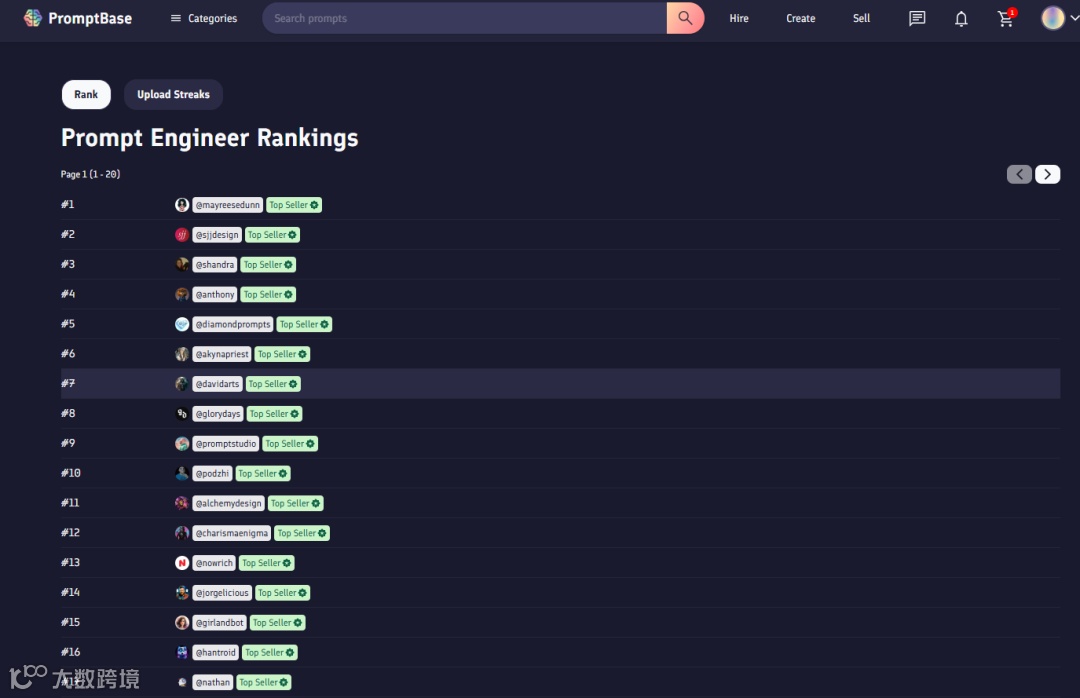Open the @charismaenigma profile link

point(231,533)
